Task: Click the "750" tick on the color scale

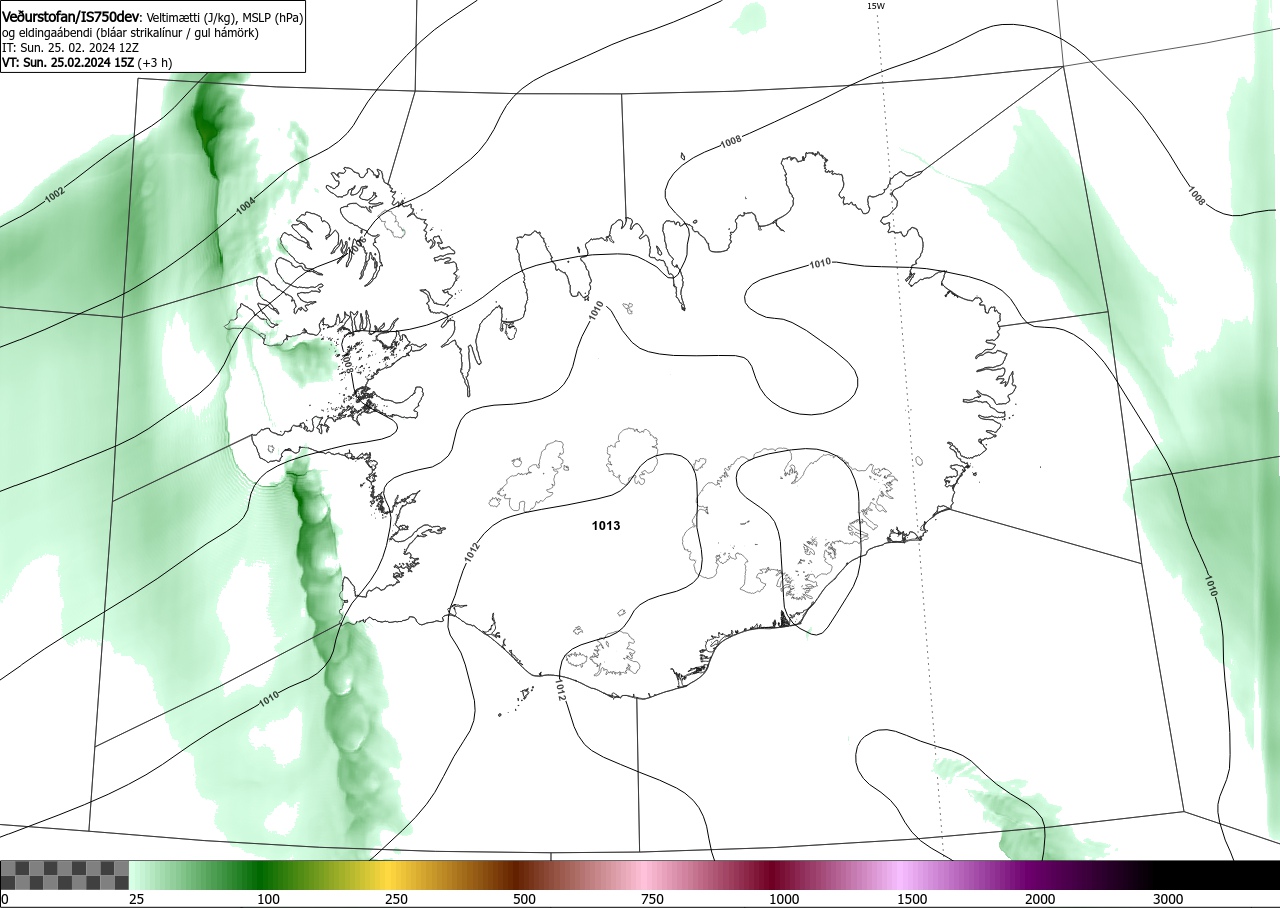Action: coord(652,899)
